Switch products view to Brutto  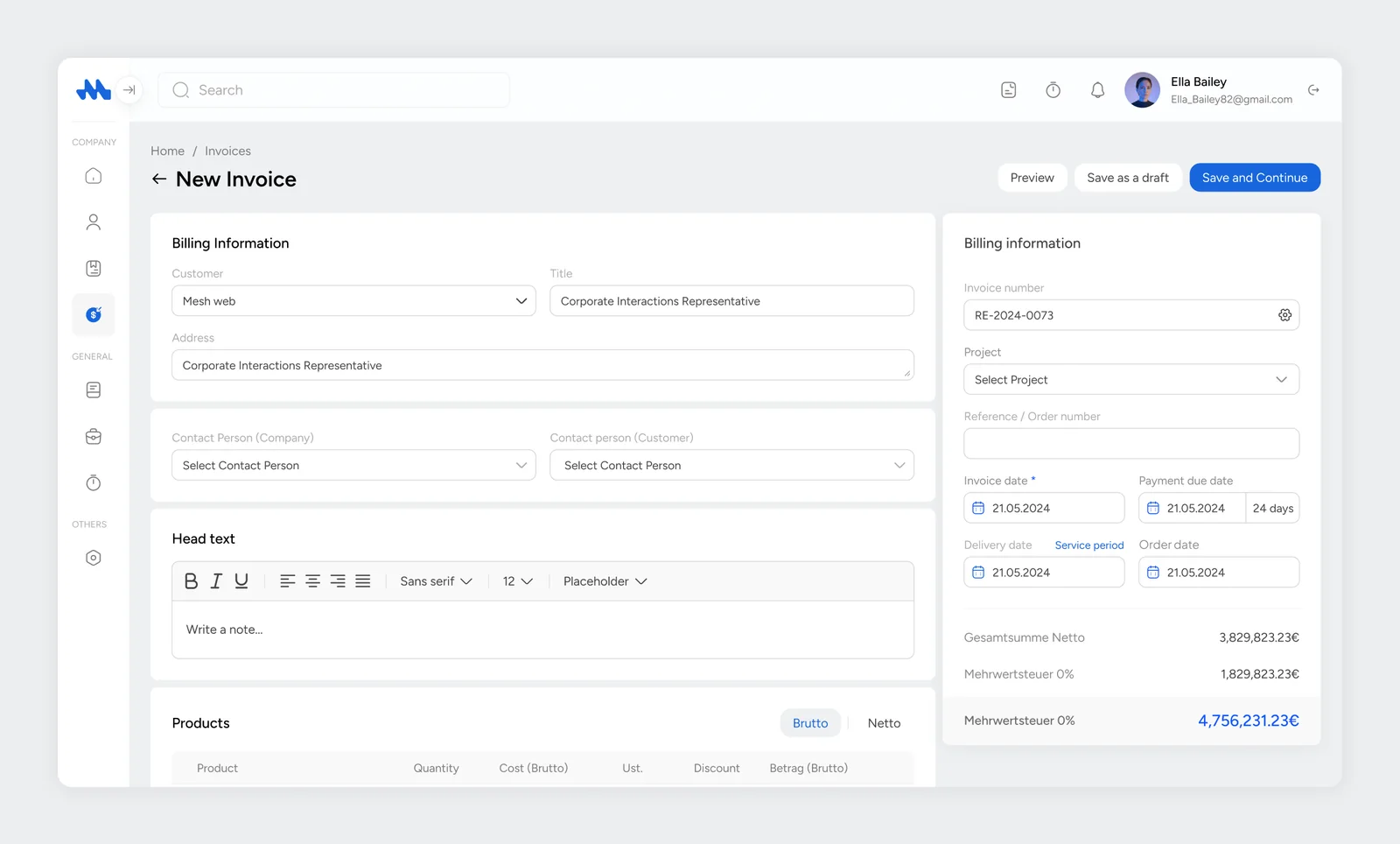click(810, 723)
